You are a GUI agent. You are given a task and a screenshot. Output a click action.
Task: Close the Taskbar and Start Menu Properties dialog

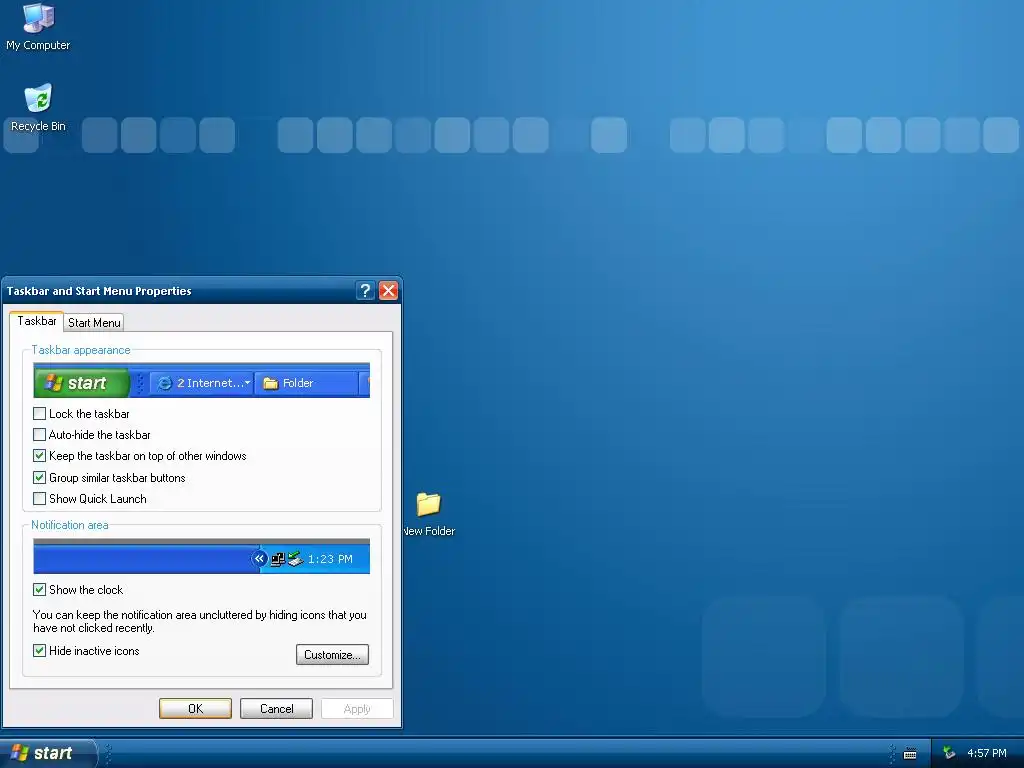coord(389,291)
